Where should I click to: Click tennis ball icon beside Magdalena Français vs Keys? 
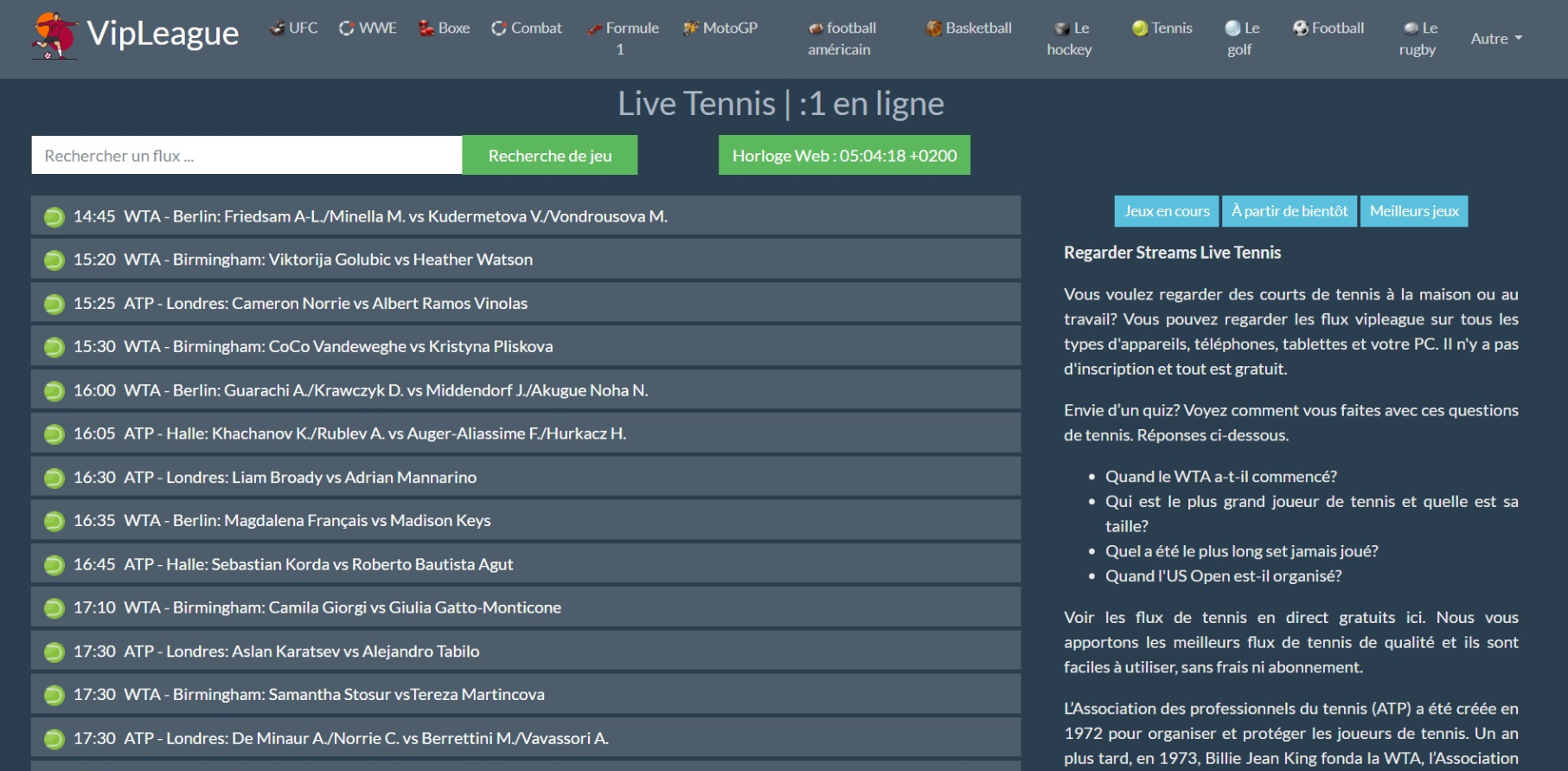click(x=54, y=521)
